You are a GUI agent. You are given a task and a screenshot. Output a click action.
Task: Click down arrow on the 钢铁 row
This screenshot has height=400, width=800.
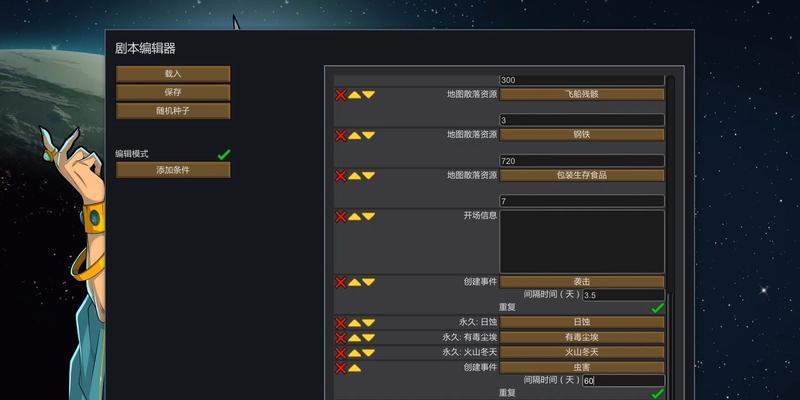point(368,135)
